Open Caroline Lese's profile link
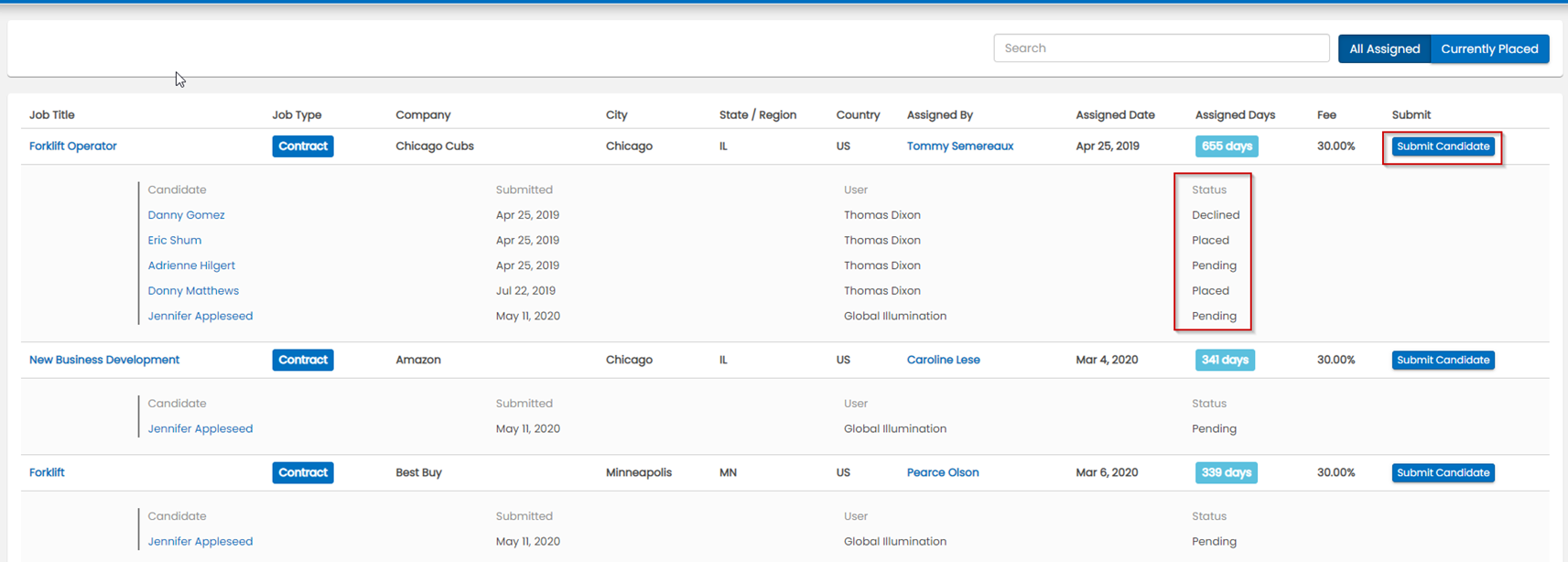1568x562 pixels. click(x=943, y=360)
